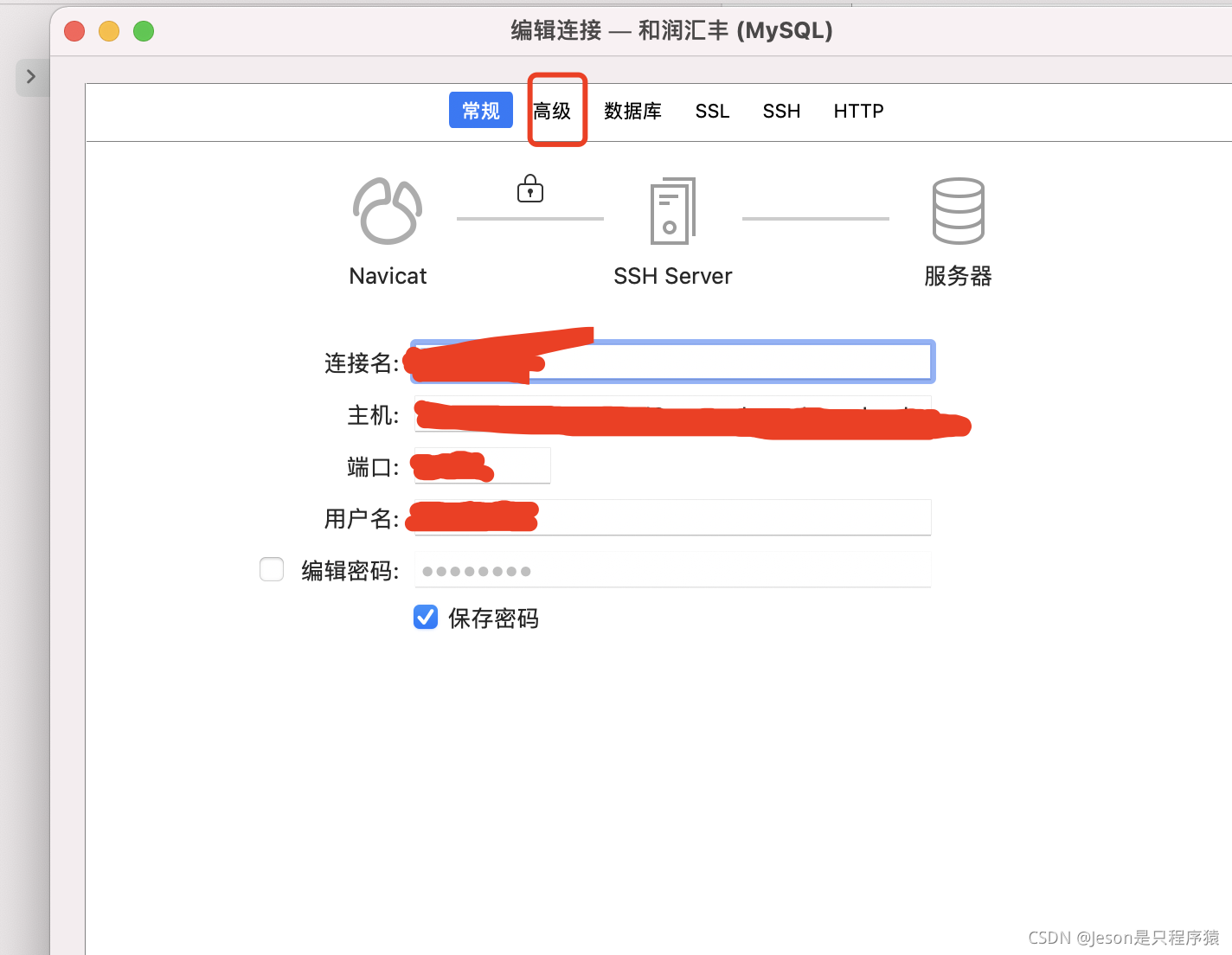The height and width of the screenshot is (955, 1232).
Task: Uncheck the 保存密码 checkbox
Action: [x=426, y=617]
